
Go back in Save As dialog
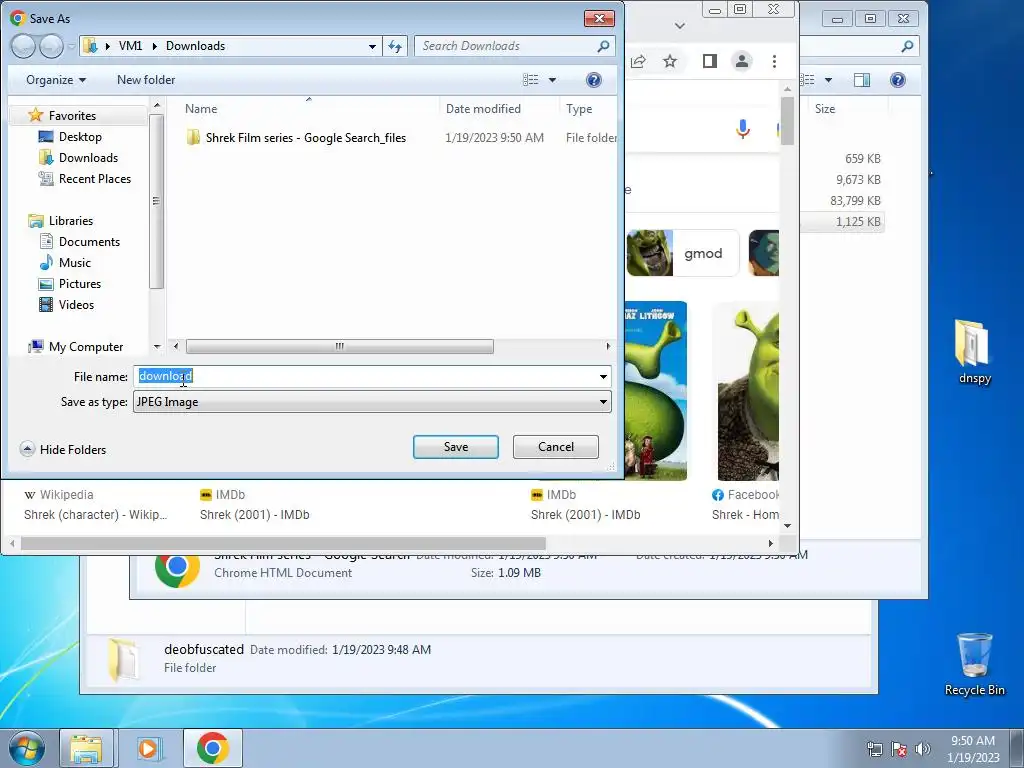pyautogui.click(x=23, y=46)
